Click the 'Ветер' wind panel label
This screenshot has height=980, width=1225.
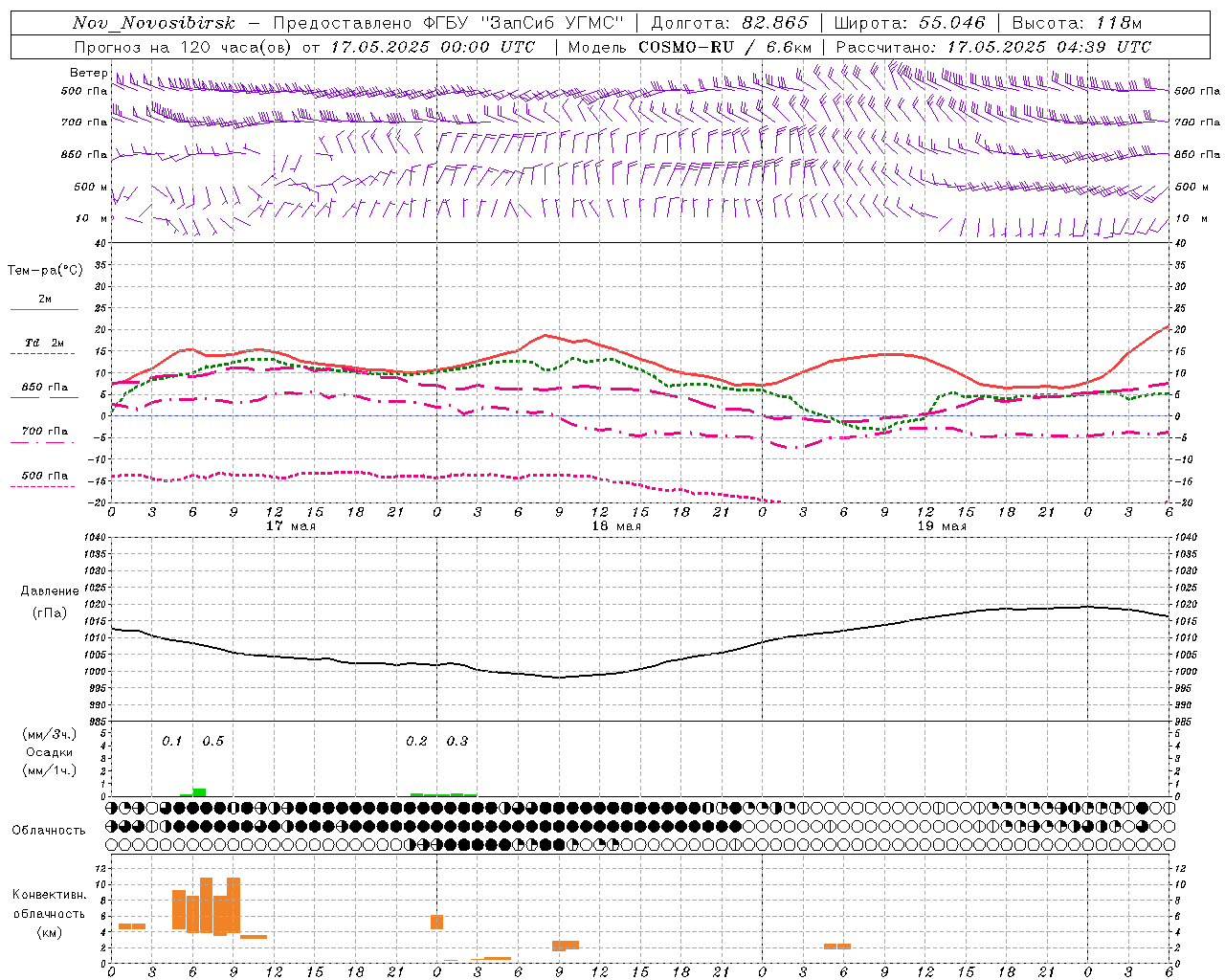coord(89,73)
